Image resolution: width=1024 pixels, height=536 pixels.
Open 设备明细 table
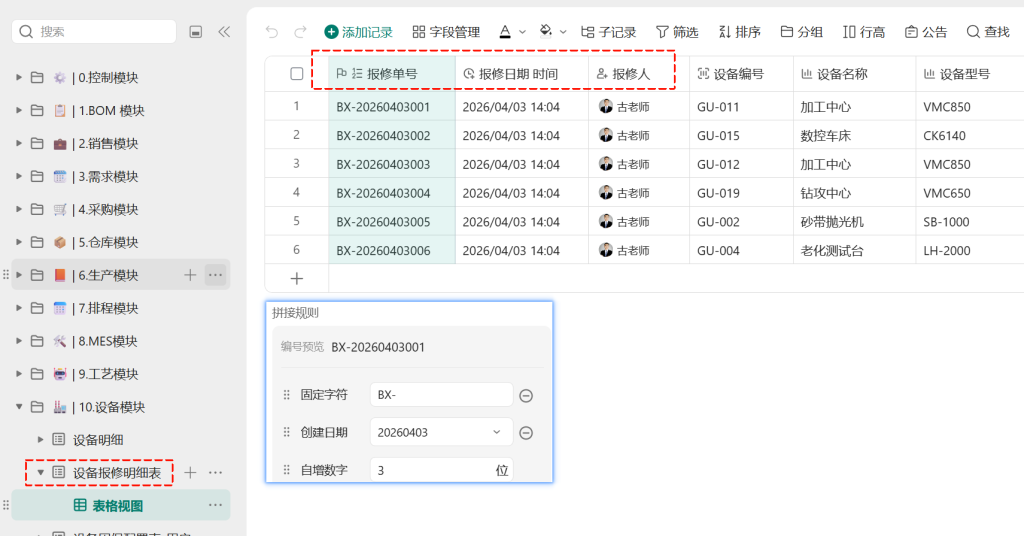pos(98,440)
